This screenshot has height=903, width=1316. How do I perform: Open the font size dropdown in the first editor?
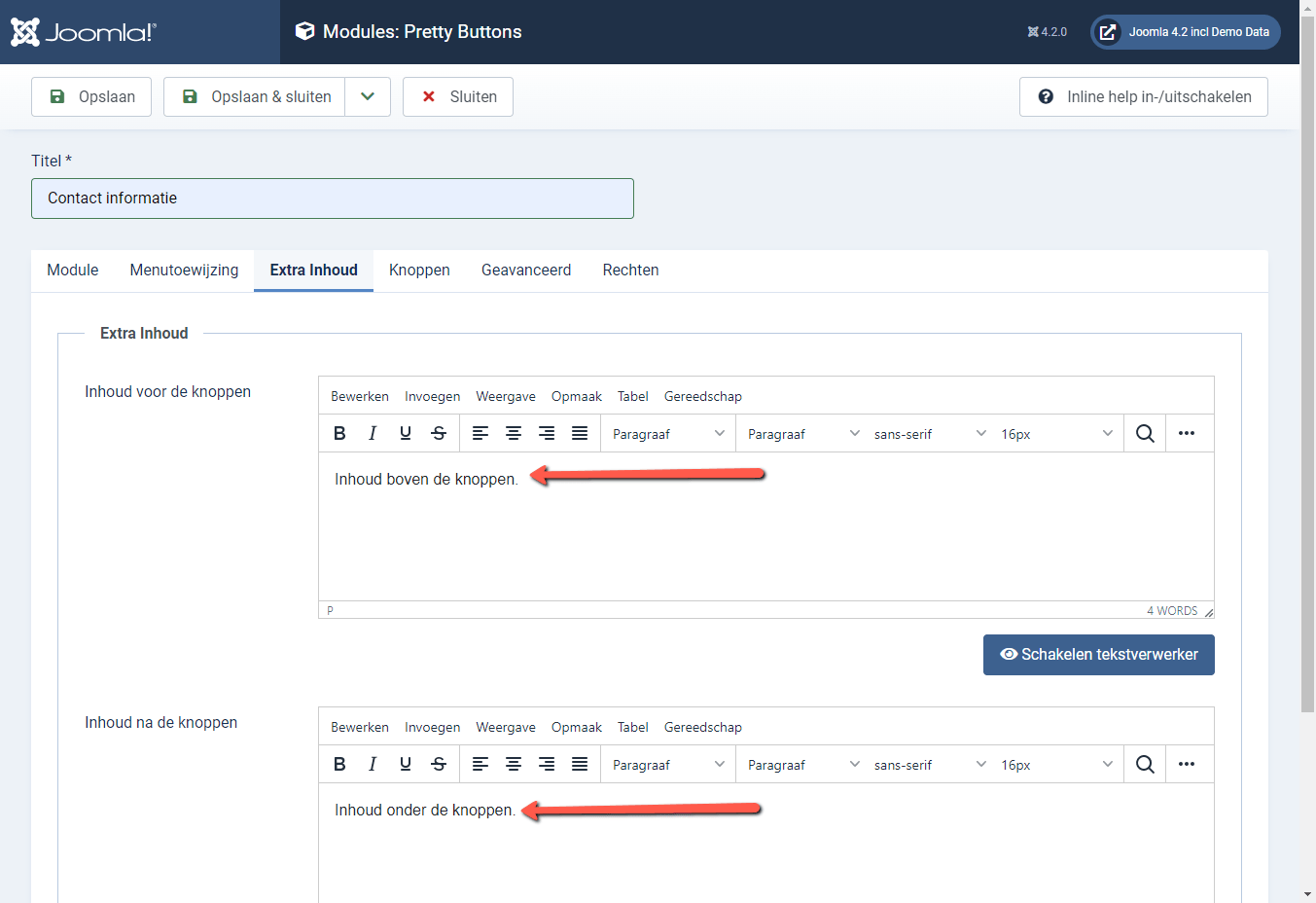tap(1058, 433)
